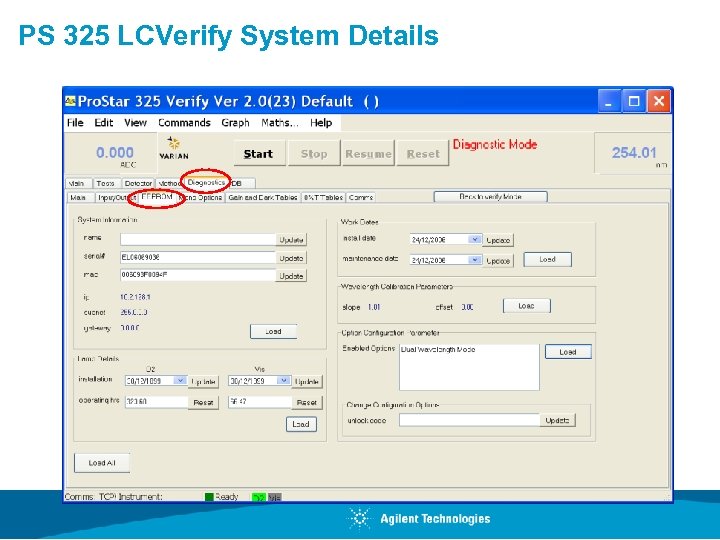This screenshot has height=540, width=720.
Task: Click the serial# input field
Action: (198, 258)
